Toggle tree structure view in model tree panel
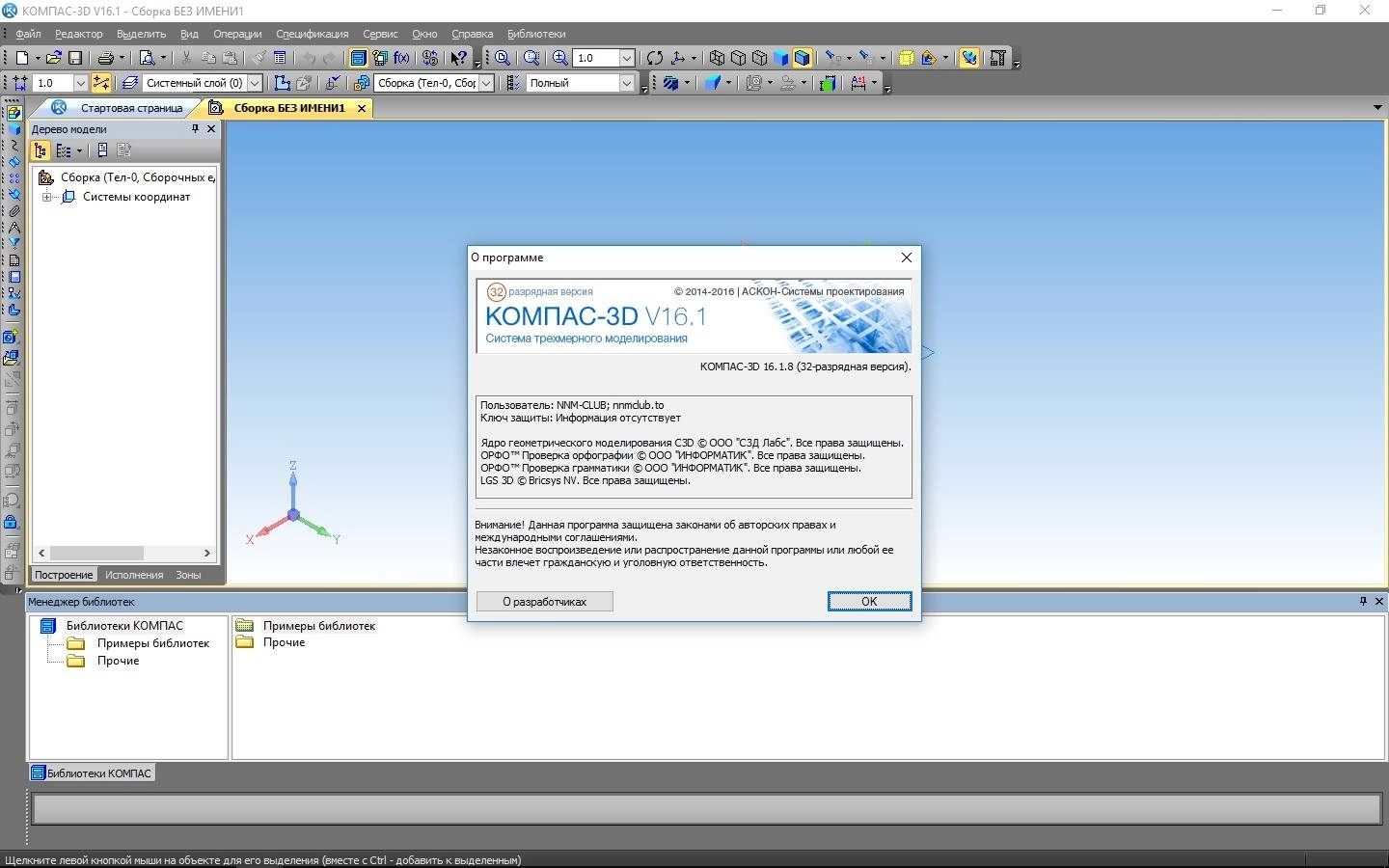The width and height of the screenshot is (1389, 868). (x=40, y=150)
